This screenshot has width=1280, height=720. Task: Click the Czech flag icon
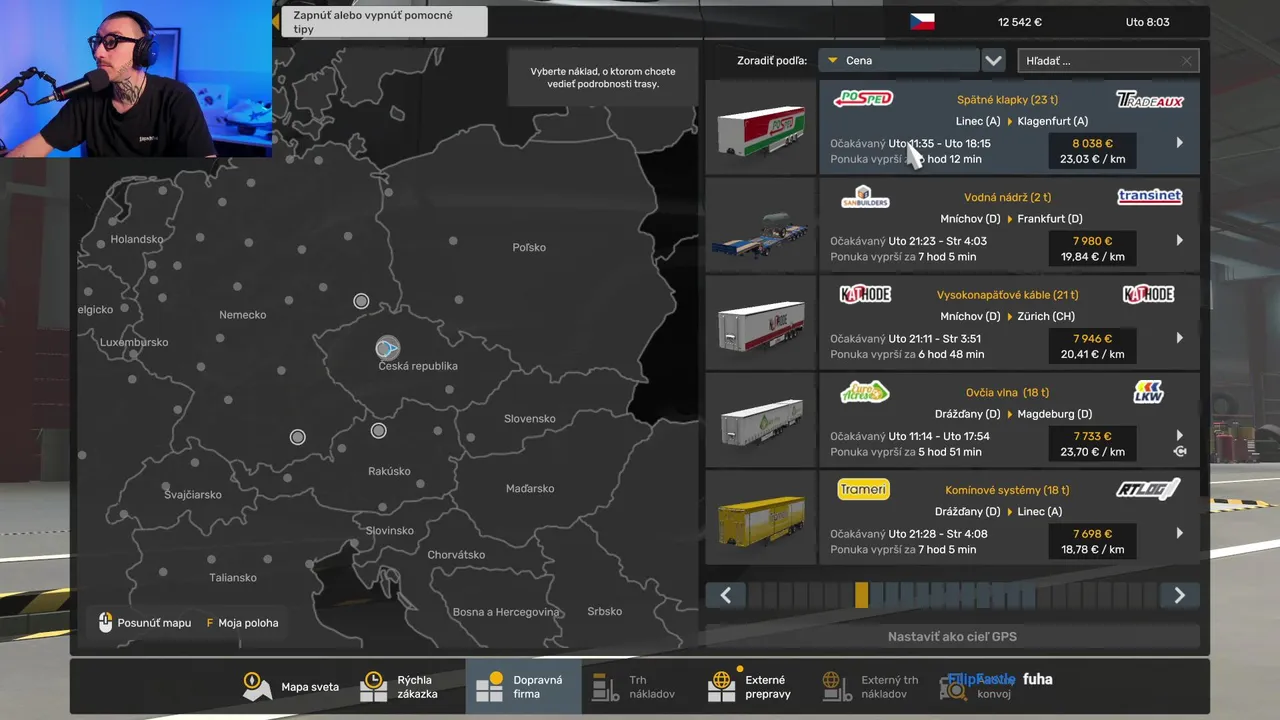pyautogui.click(x=922, y=21)
